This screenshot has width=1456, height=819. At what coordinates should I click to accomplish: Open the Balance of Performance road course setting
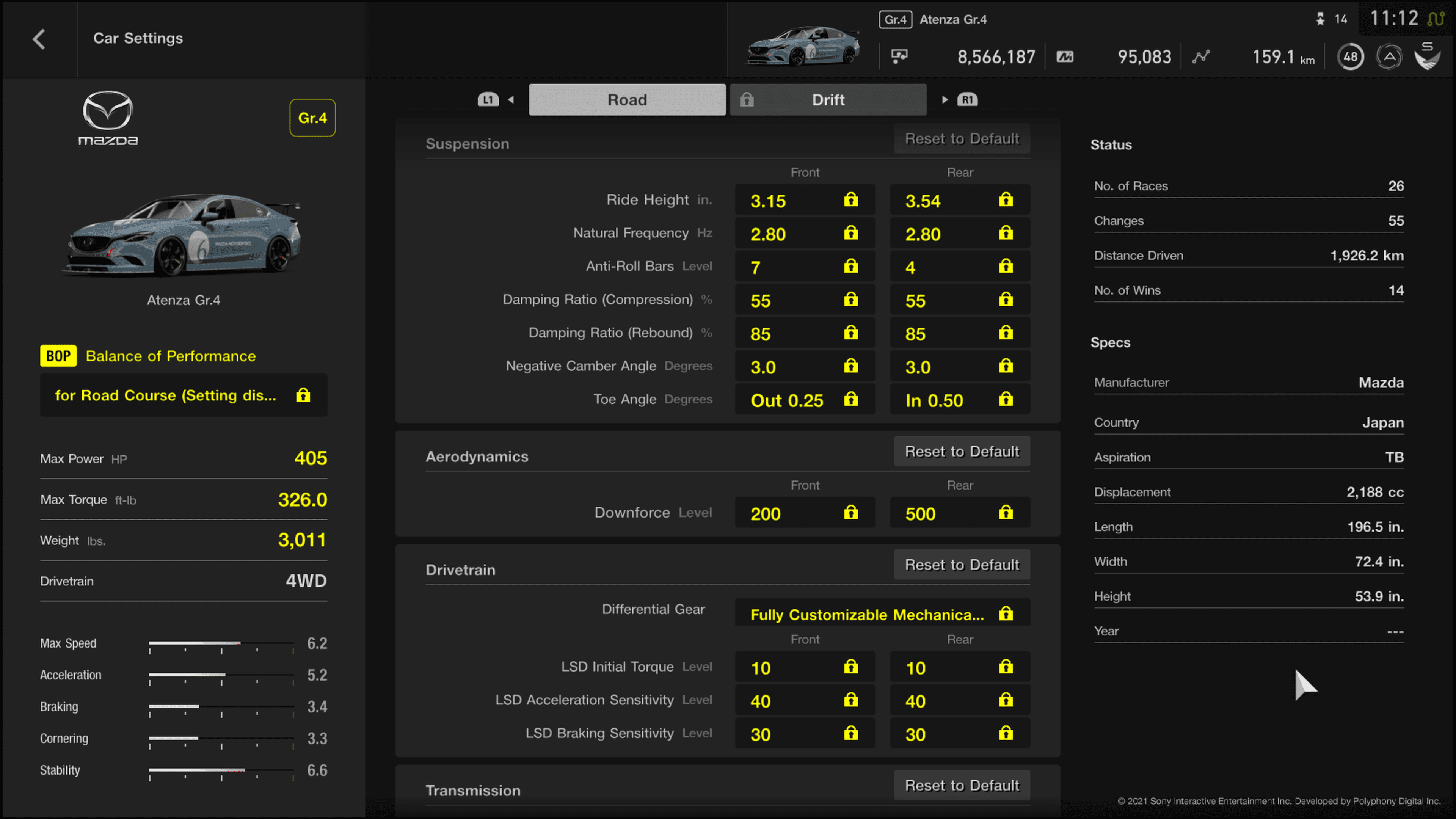(184, 395)
